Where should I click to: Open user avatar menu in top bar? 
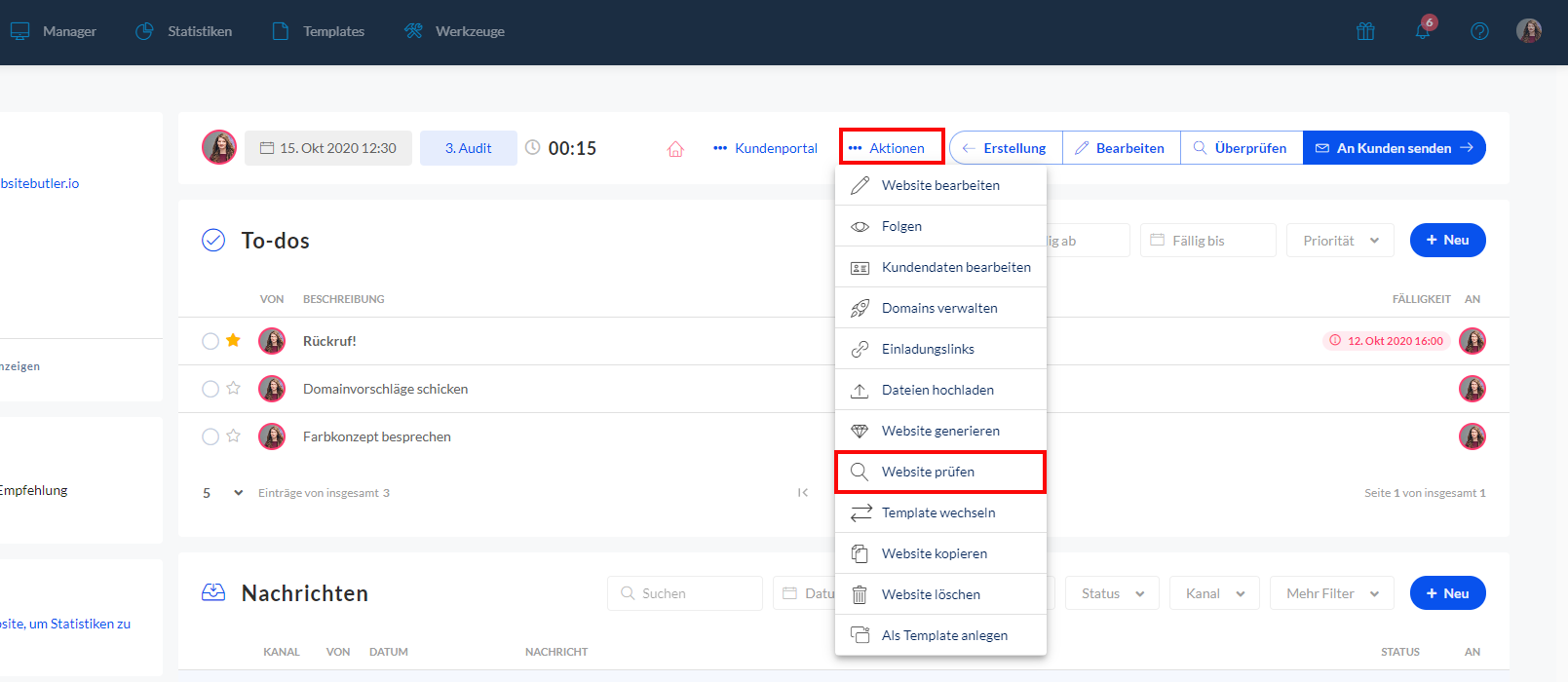click(1529, 30)
